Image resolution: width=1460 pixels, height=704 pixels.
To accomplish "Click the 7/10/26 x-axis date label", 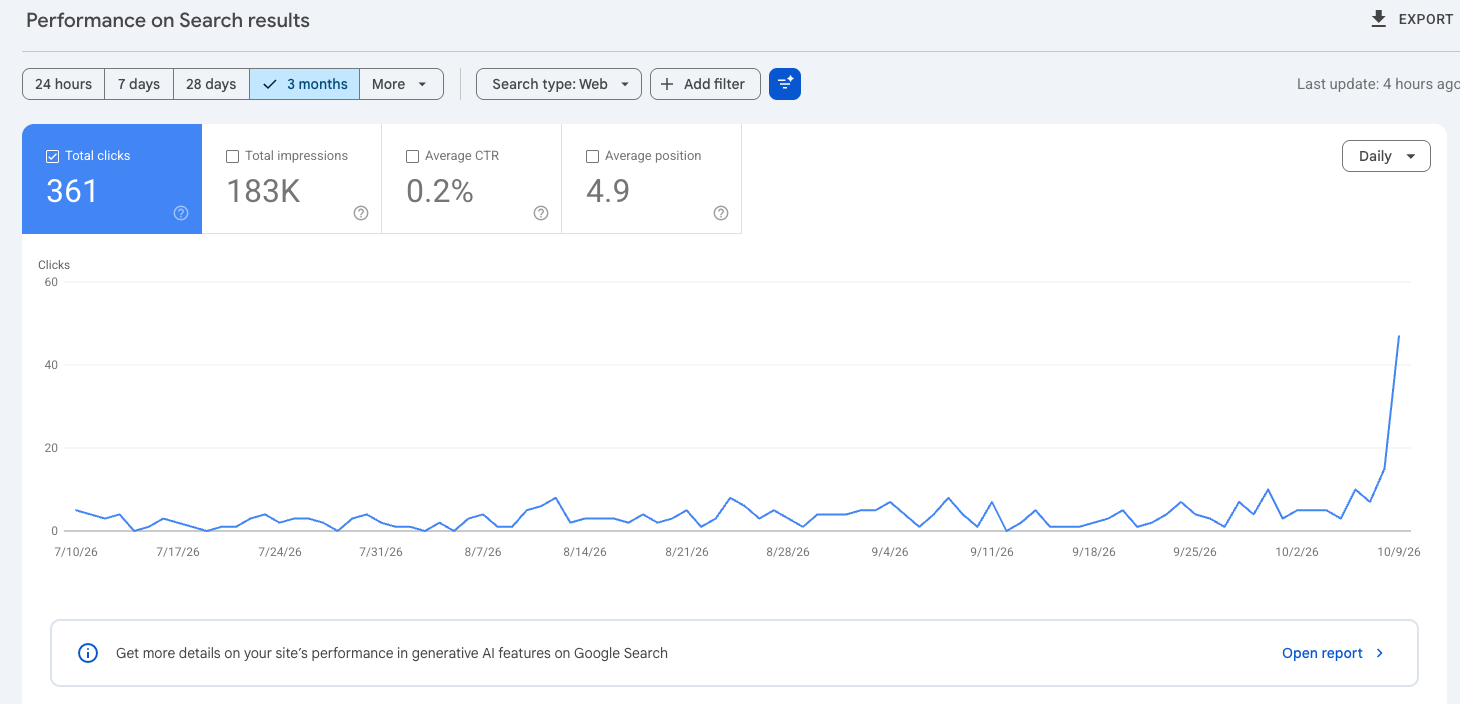I will (77, 552).
